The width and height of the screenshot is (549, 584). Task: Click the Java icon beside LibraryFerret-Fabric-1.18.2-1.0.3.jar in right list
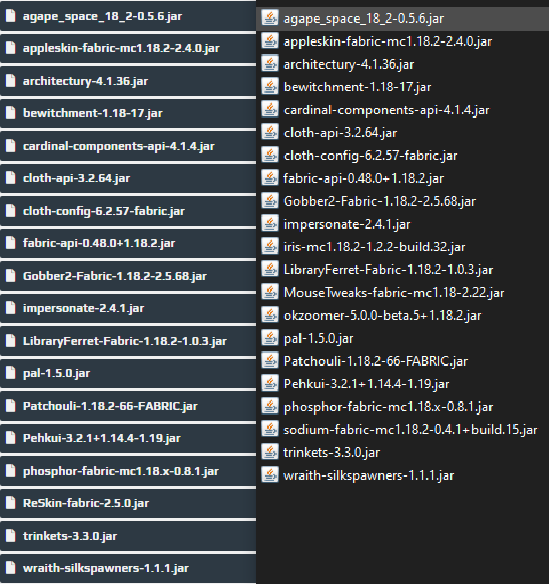[270, 269]
